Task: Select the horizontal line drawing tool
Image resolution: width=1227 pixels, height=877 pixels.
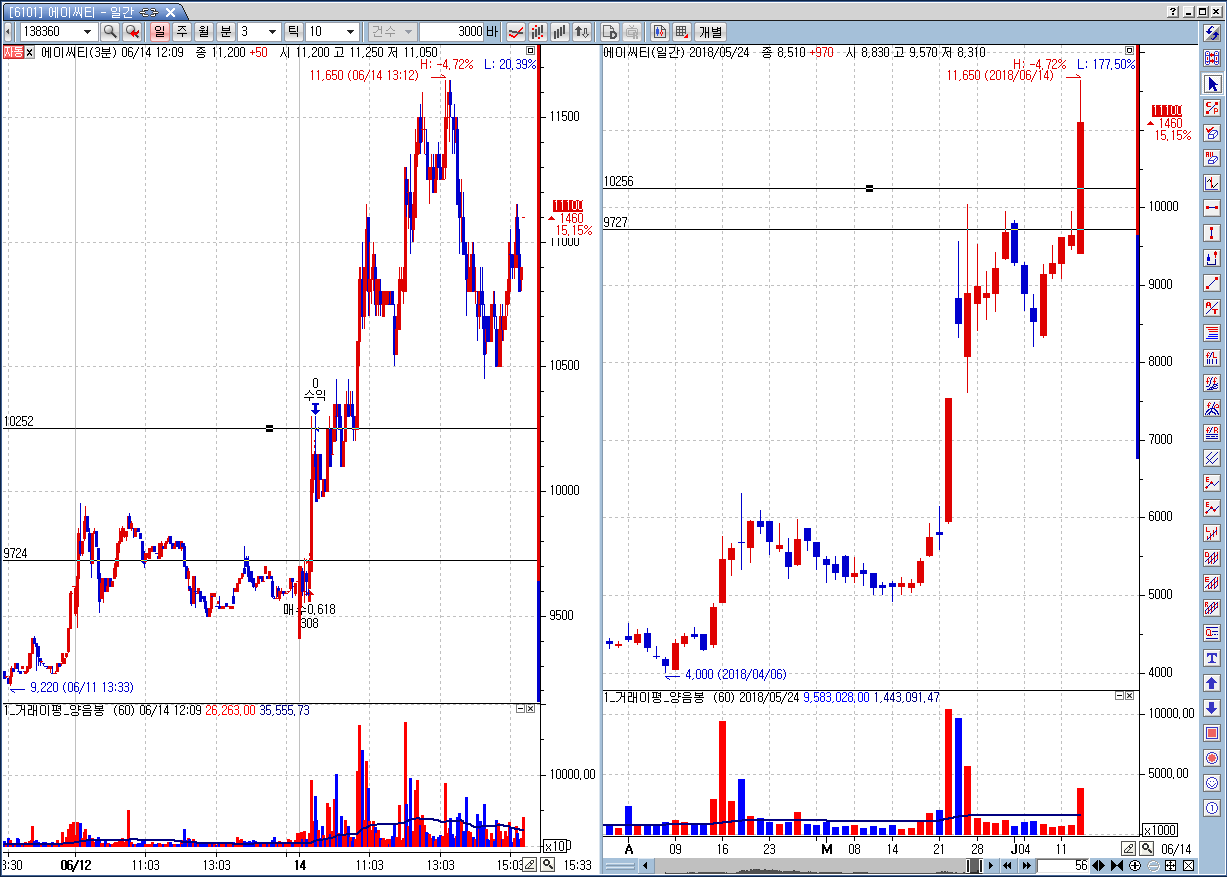Action: [1212, 207]
